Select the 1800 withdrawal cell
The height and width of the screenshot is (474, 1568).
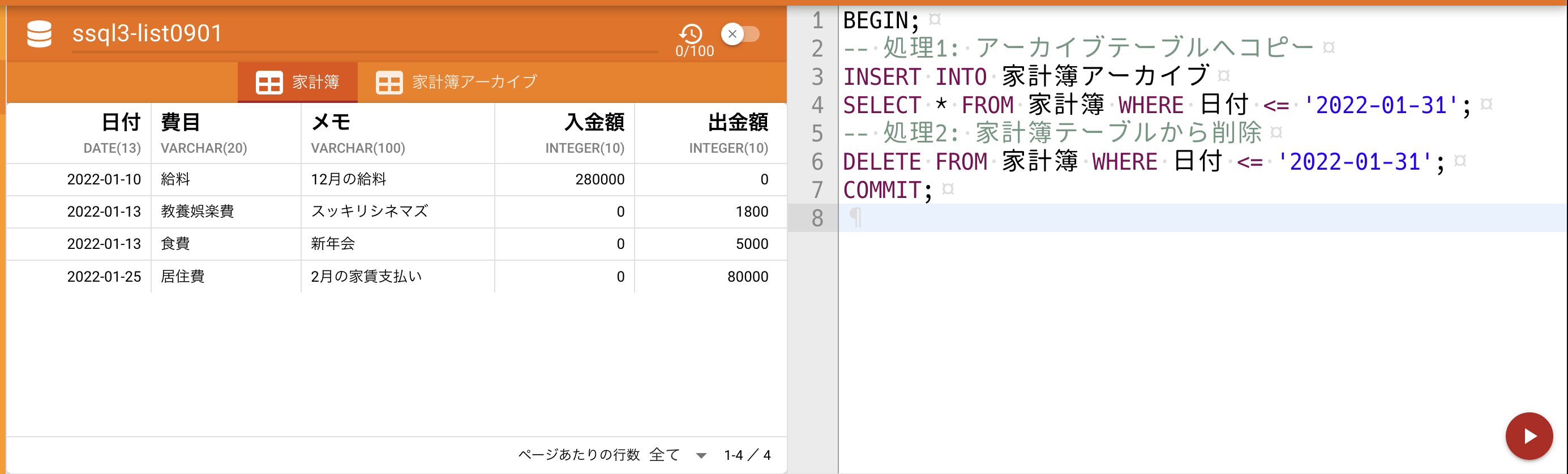click(x=710, y=212)
